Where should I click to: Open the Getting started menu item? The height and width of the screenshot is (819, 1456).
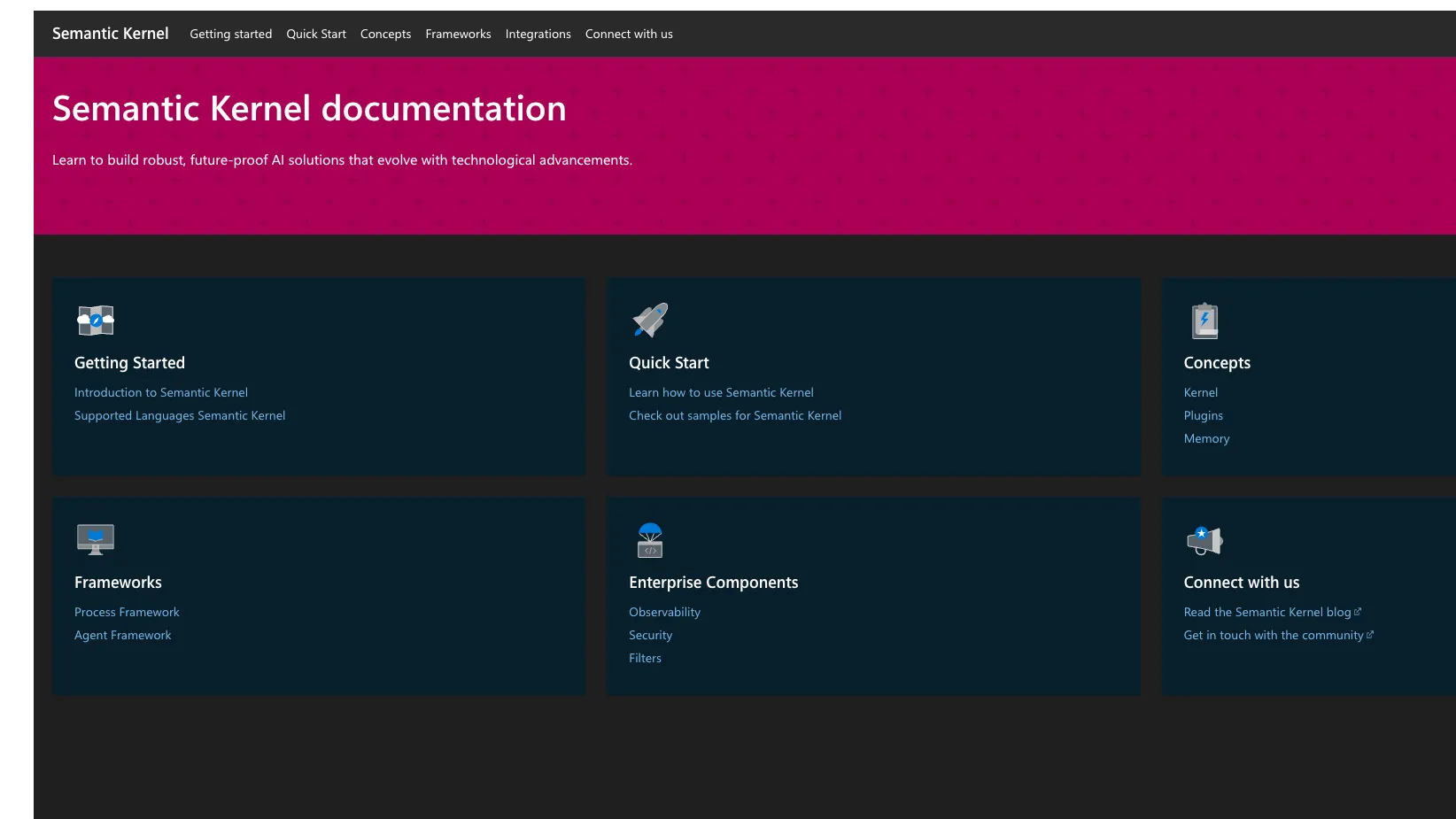point(231,34)
